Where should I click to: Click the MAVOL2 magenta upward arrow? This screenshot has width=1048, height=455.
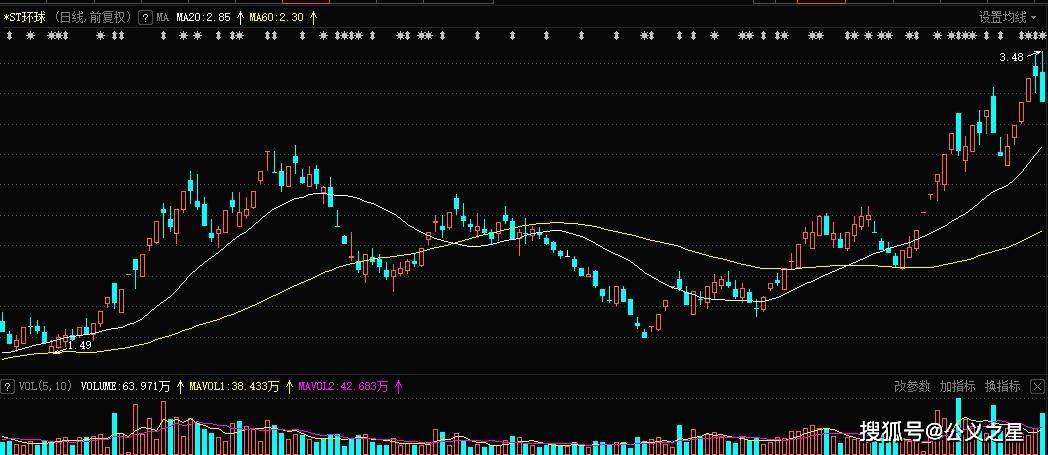(399, 386)
